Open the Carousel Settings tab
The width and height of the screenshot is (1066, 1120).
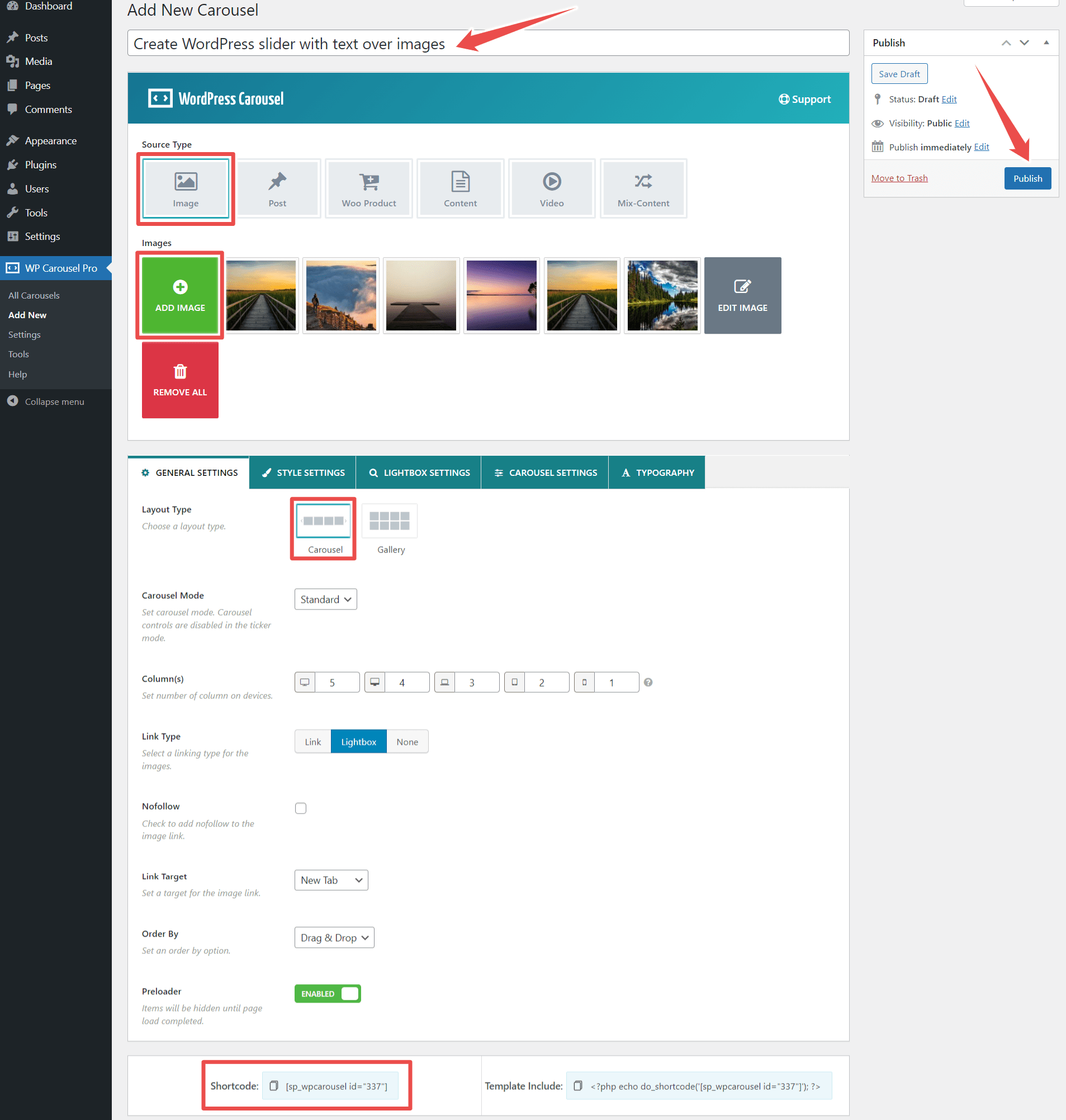[544, 472]
